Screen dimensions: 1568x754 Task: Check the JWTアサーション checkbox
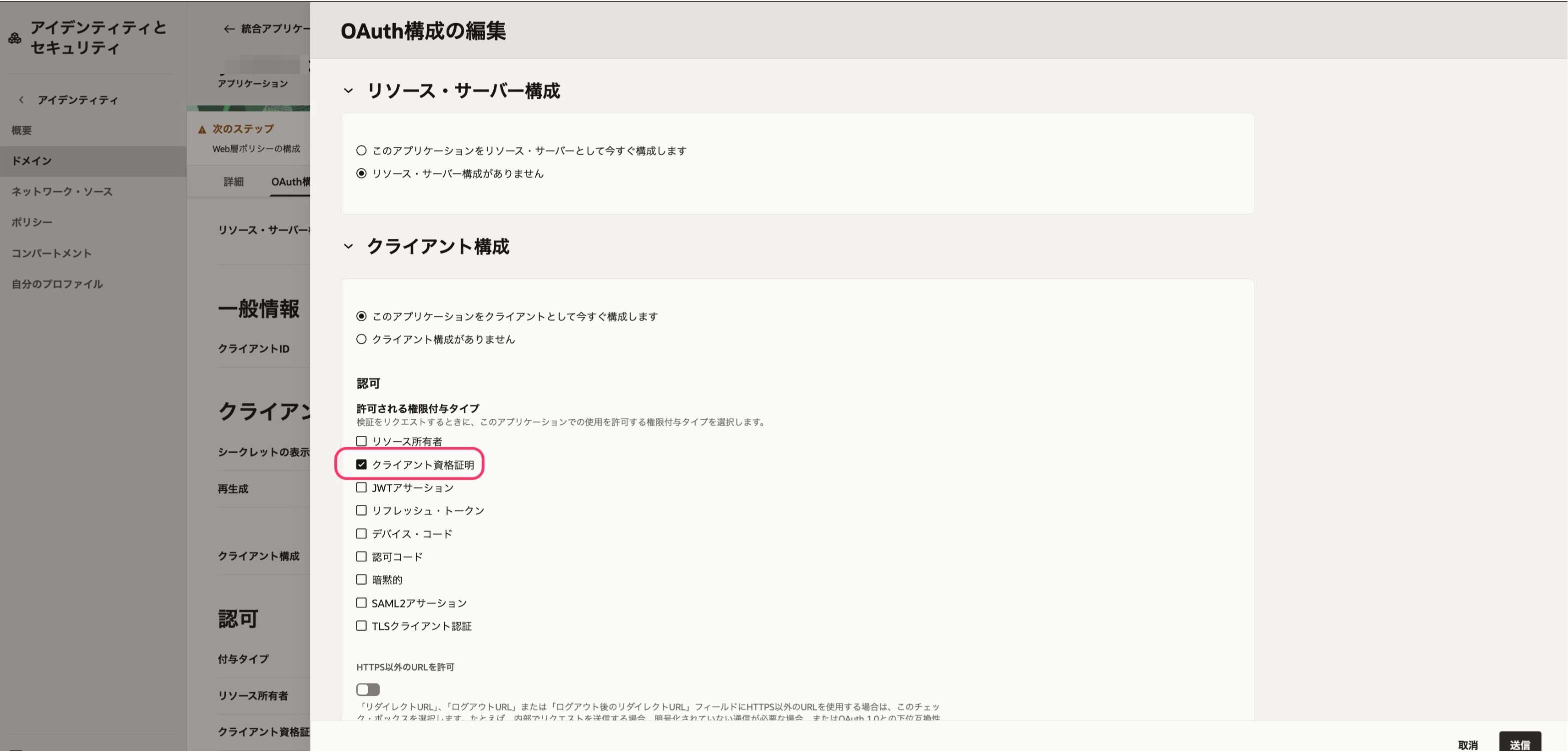[362, 487]
